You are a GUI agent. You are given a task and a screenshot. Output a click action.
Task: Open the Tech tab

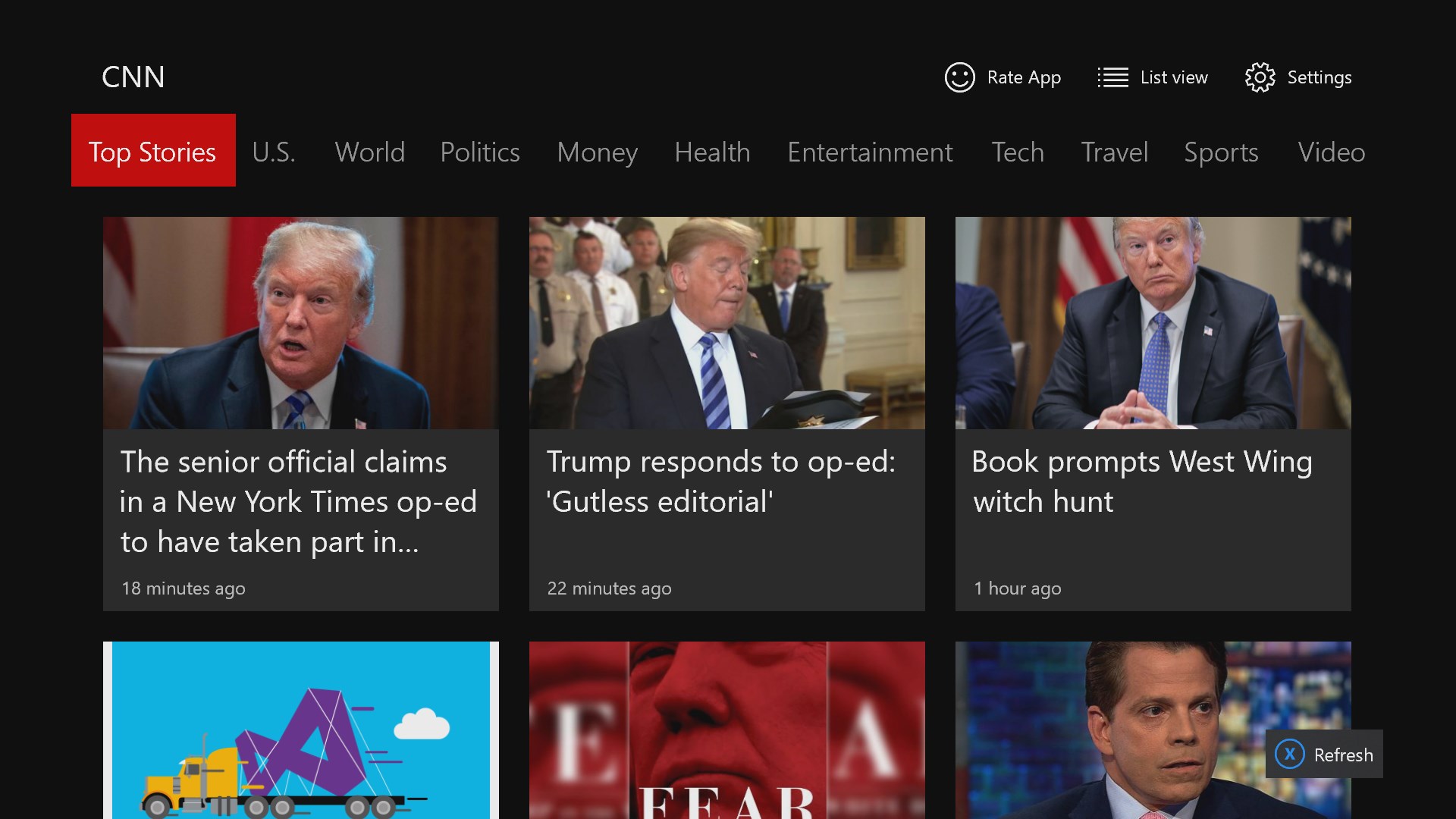(x=1018, y=152)
